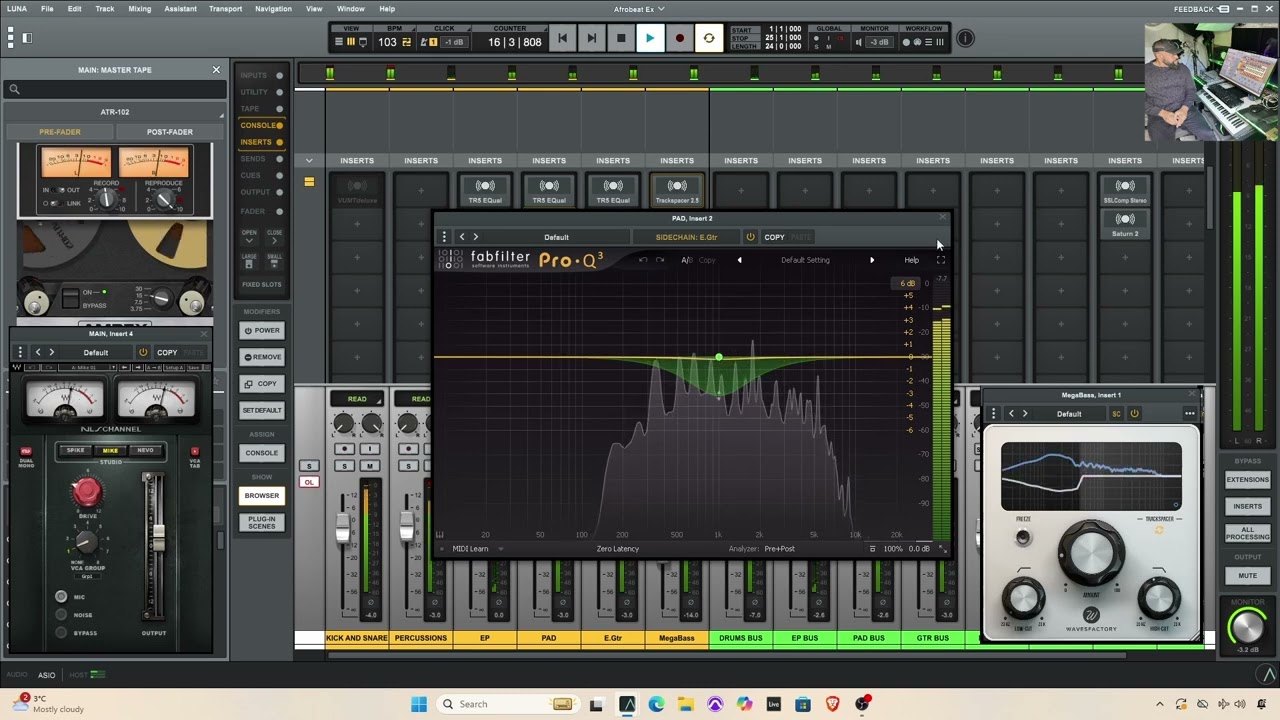The image size is (1280, 720).
Task: Jump to next marker in transport
Action: point(591,38)
